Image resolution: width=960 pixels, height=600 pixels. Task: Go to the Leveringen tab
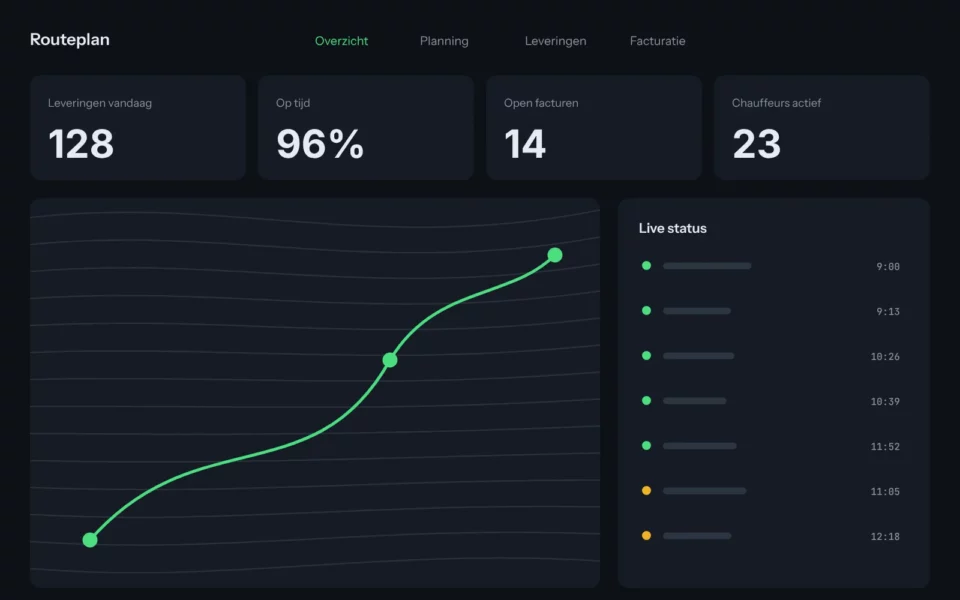pyautogui.click(x=555, y=41)
